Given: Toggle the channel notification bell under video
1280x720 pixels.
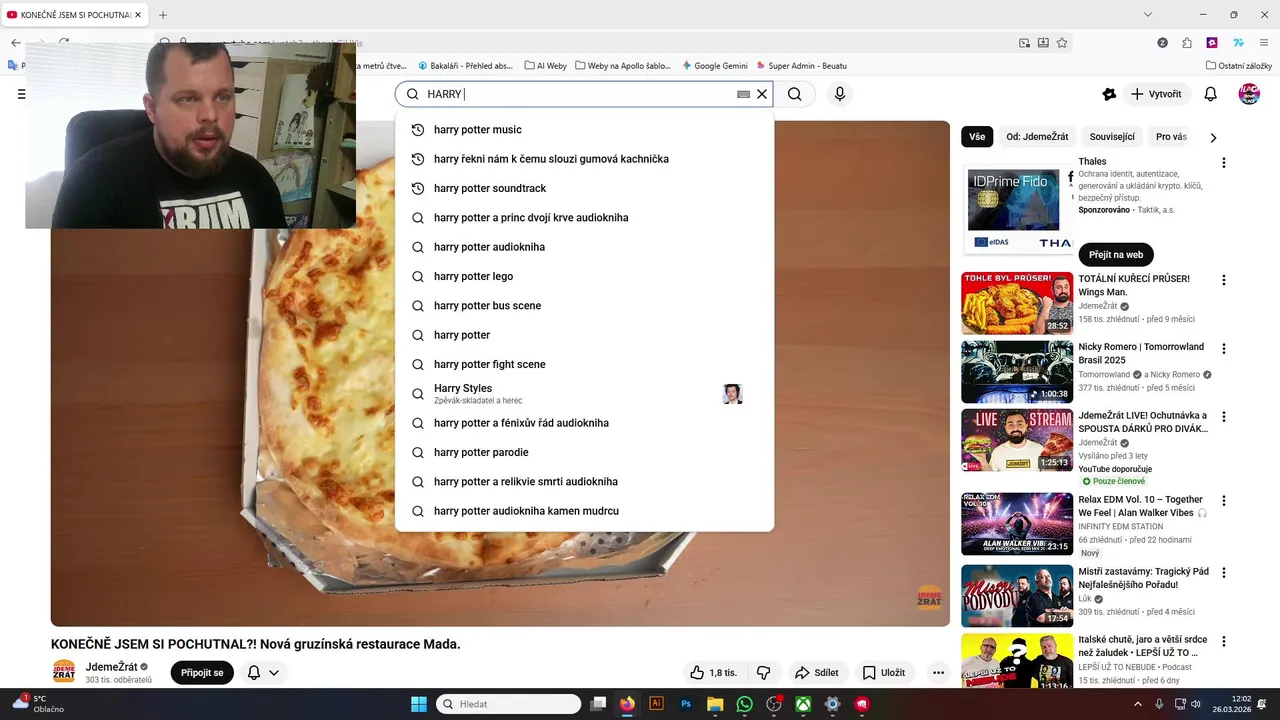Looking at the screenshot, I should coord(254,673).
